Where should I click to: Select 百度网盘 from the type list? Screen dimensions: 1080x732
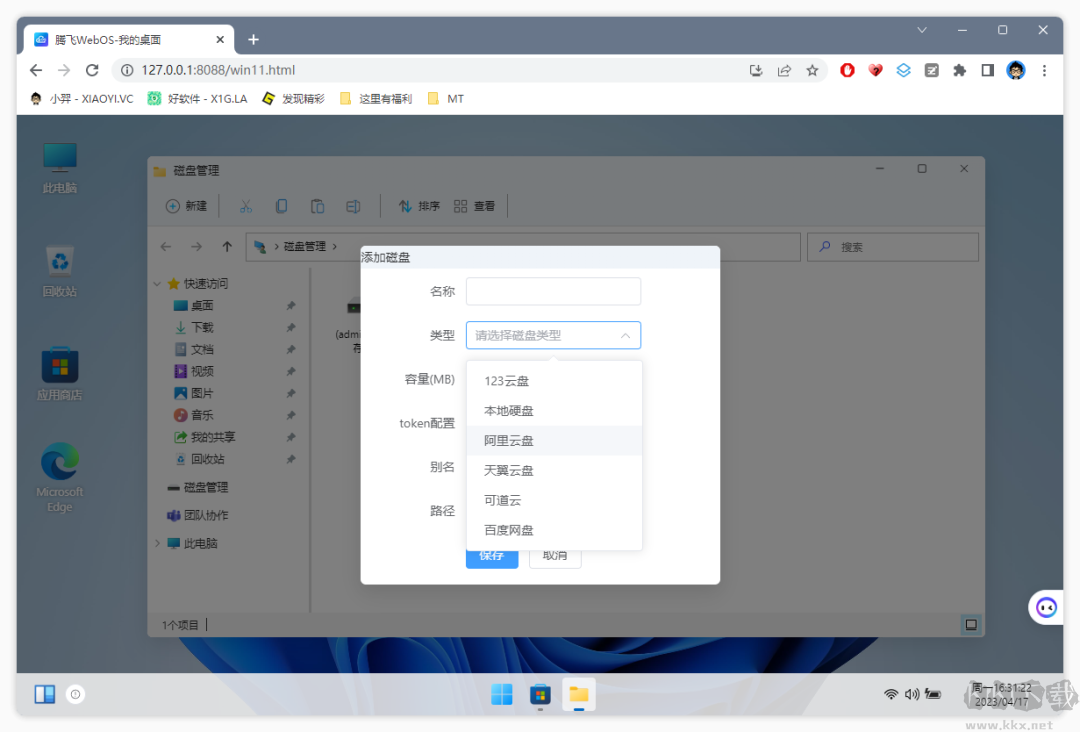(511, 530)
